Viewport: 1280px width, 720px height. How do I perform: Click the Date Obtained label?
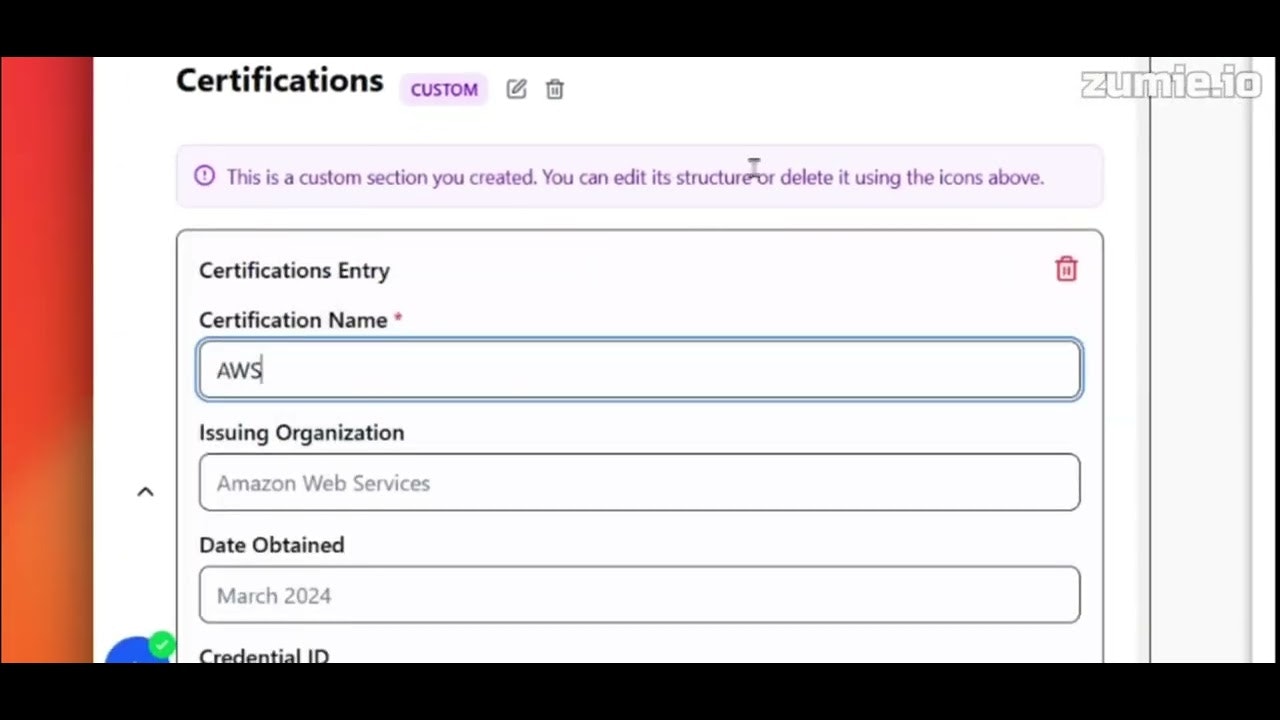tap(272, 545)
